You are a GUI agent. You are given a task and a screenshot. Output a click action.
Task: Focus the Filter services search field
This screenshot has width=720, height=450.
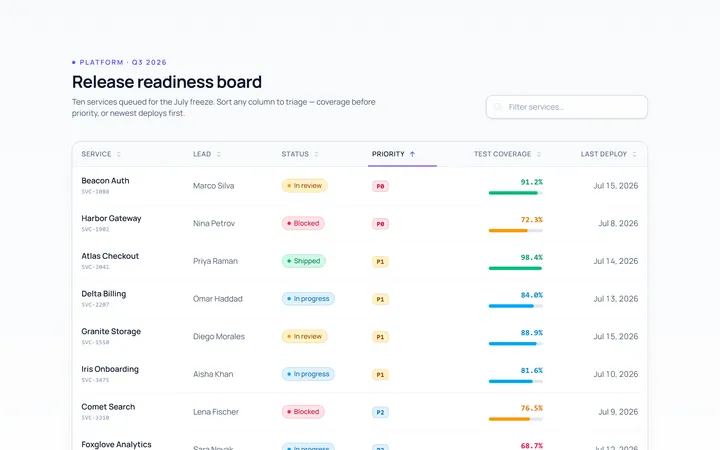point(567,107)
